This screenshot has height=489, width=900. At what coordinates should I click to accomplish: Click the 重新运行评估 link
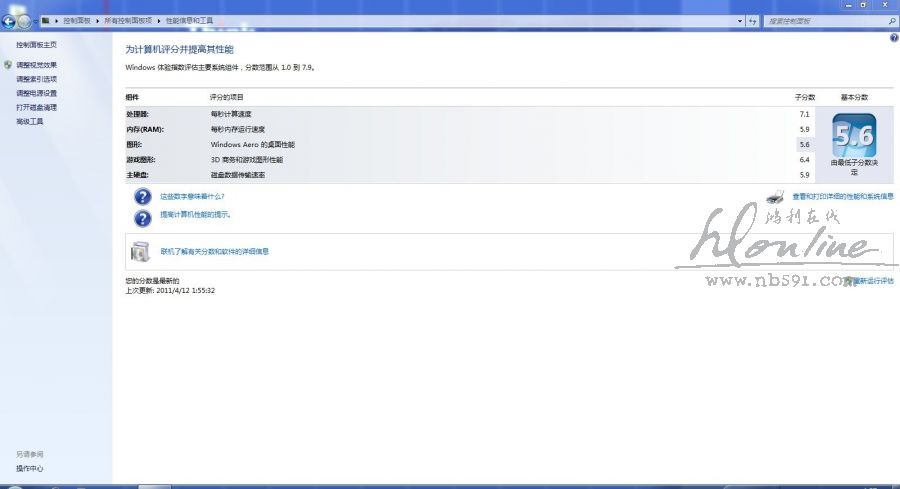point(873,281)
